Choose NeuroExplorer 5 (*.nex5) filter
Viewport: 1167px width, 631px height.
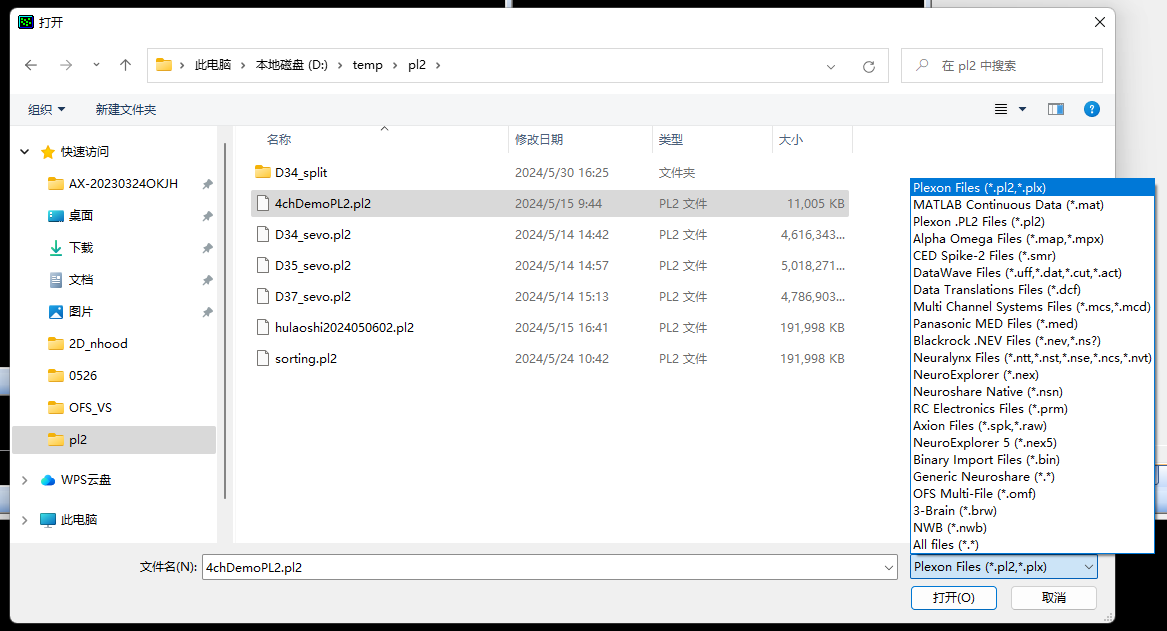(x=1032, y=443)
